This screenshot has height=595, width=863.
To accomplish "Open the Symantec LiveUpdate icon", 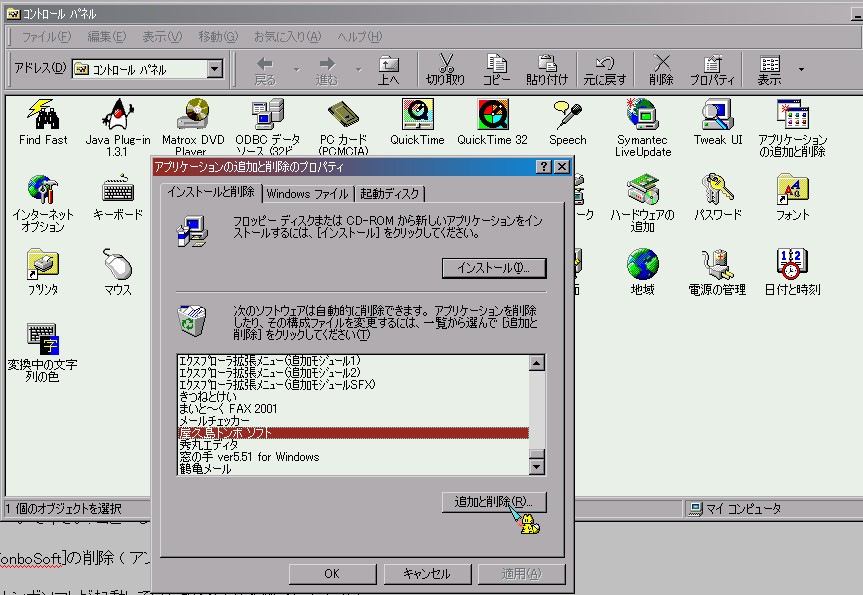I will click(x=642, y=128).
